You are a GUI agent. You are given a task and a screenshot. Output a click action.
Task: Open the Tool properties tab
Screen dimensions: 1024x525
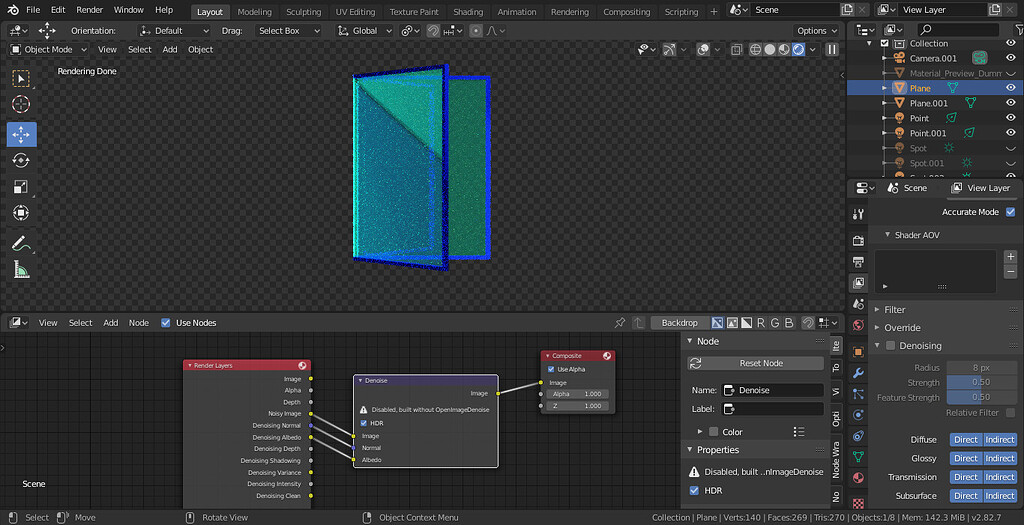point(859,214)
